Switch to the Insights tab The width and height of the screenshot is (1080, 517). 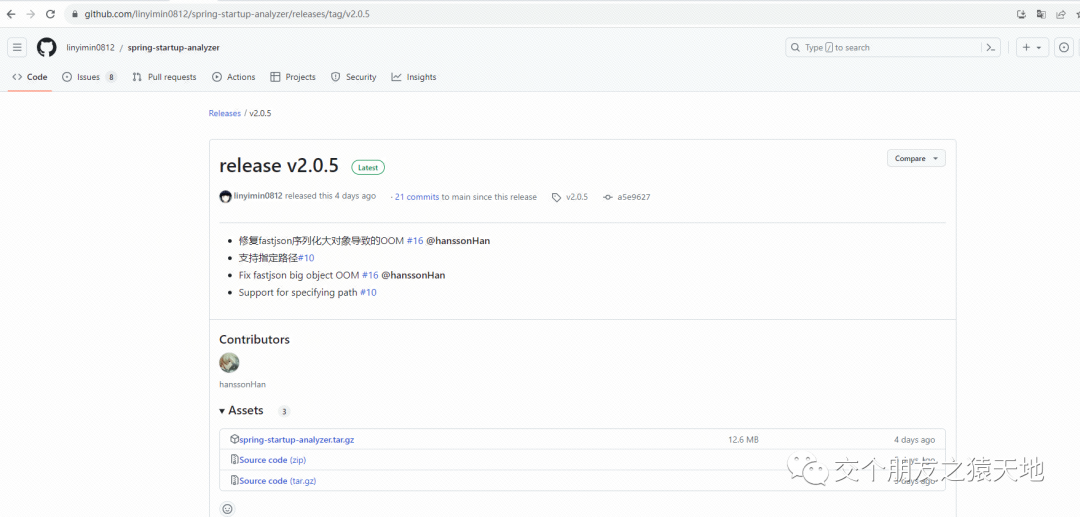tap(414, 77)
